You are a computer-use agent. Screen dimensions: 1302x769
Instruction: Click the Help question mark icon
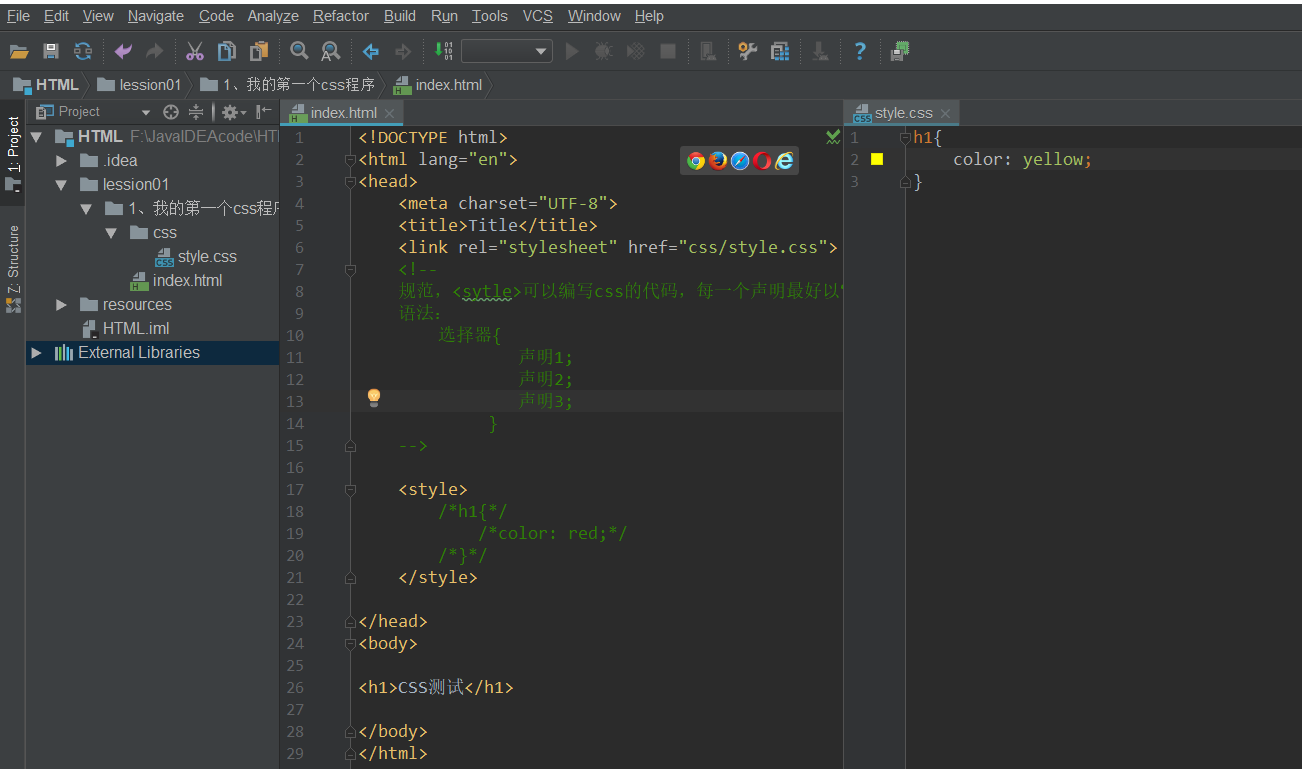860,51
